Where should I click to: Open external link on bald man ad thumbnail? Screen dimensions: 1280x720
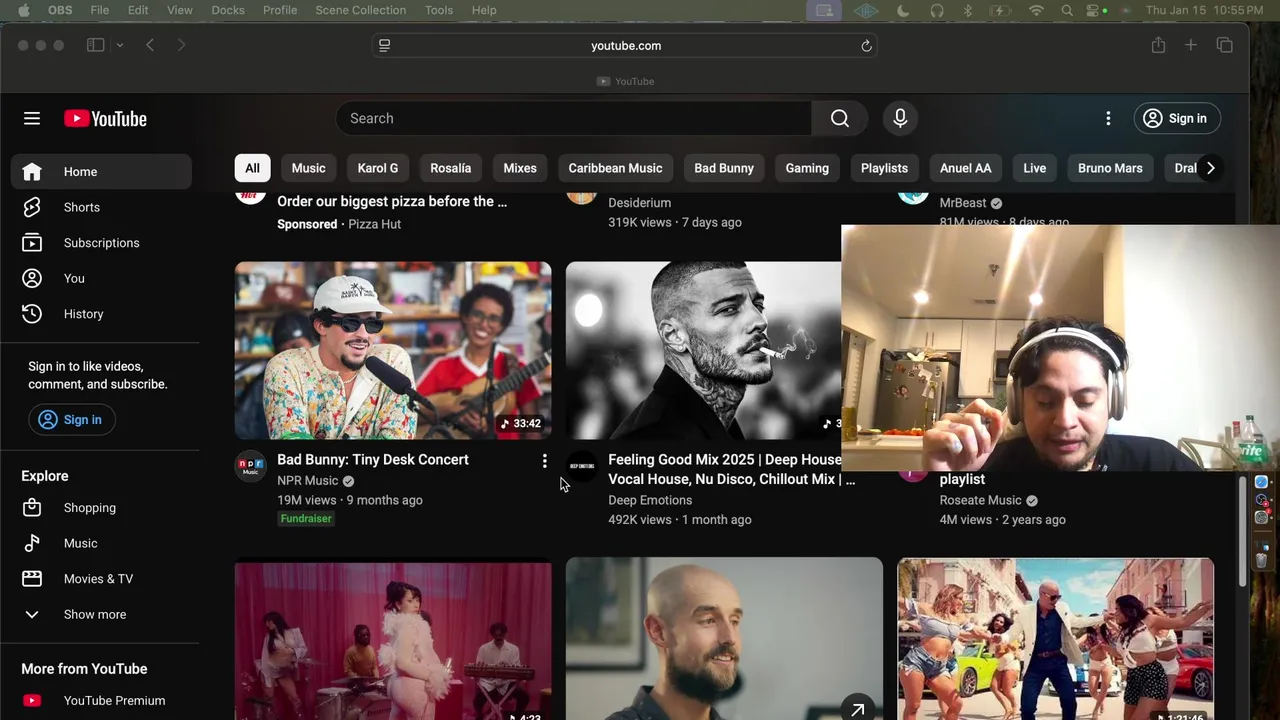(858, 710)
